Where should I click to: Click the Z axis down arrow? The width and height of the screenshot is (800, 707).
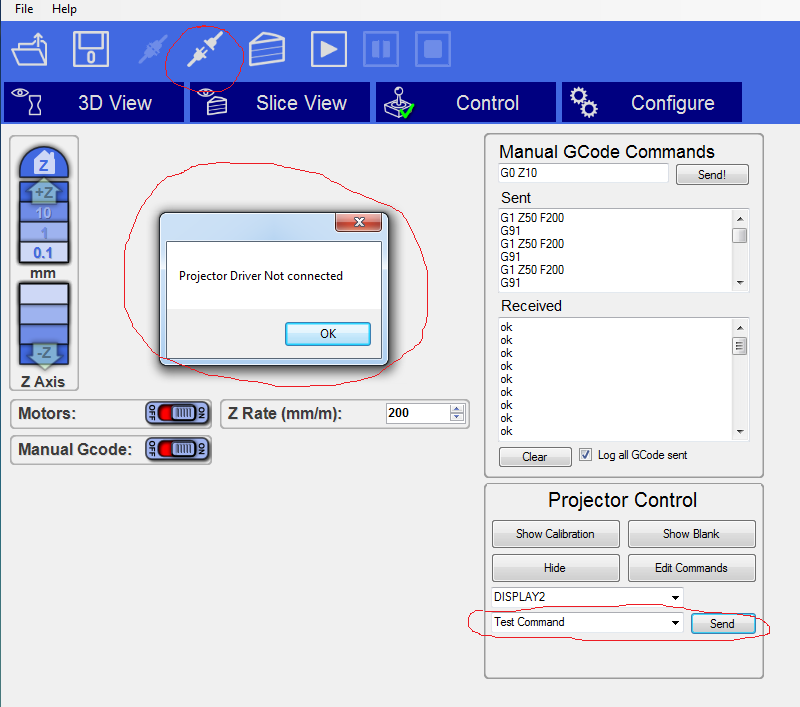(x=44, y=352)
